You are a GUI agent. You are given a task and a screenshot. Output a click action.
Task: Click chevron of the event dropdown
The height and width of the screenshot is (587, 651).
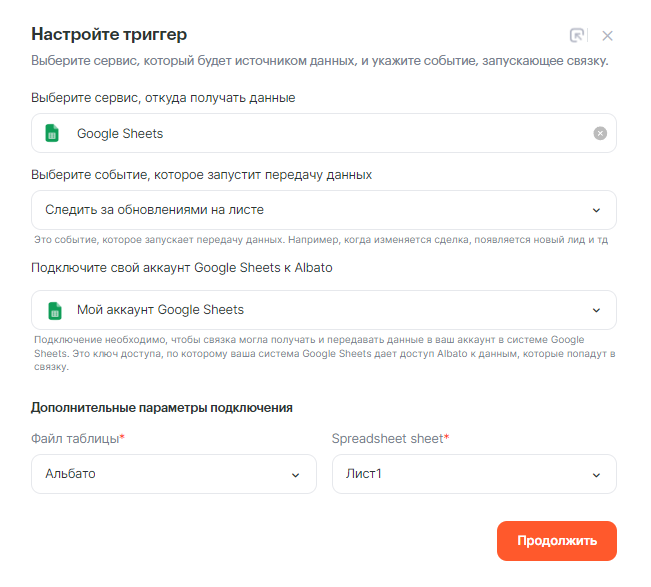[596, 210]
